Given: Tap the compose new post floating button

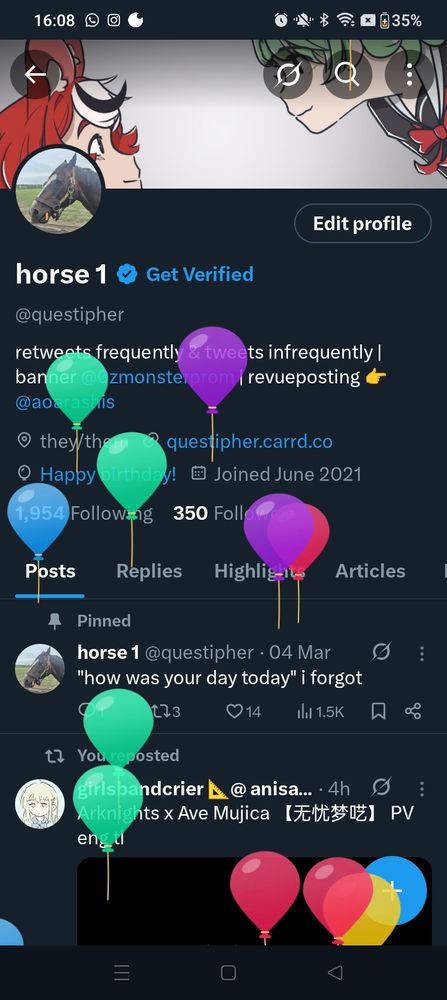Looking at the screenshot, I should pyautogui.click(x=393, y=890).
